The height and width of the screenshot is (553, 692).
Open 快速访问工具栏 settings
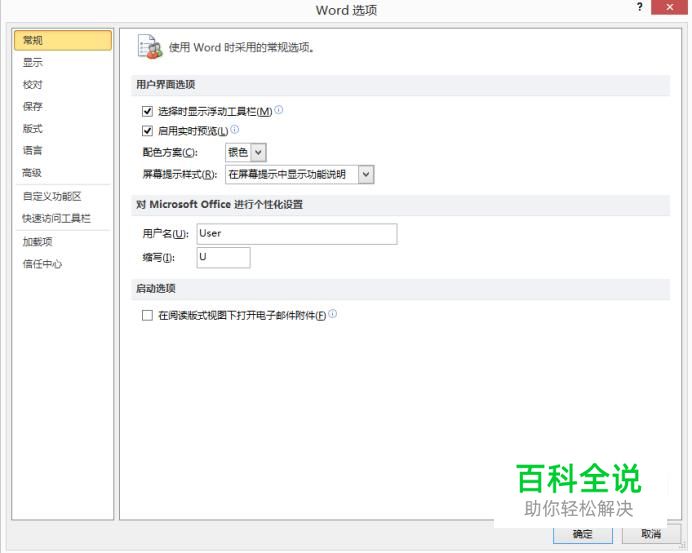click(x=56, y=218)
